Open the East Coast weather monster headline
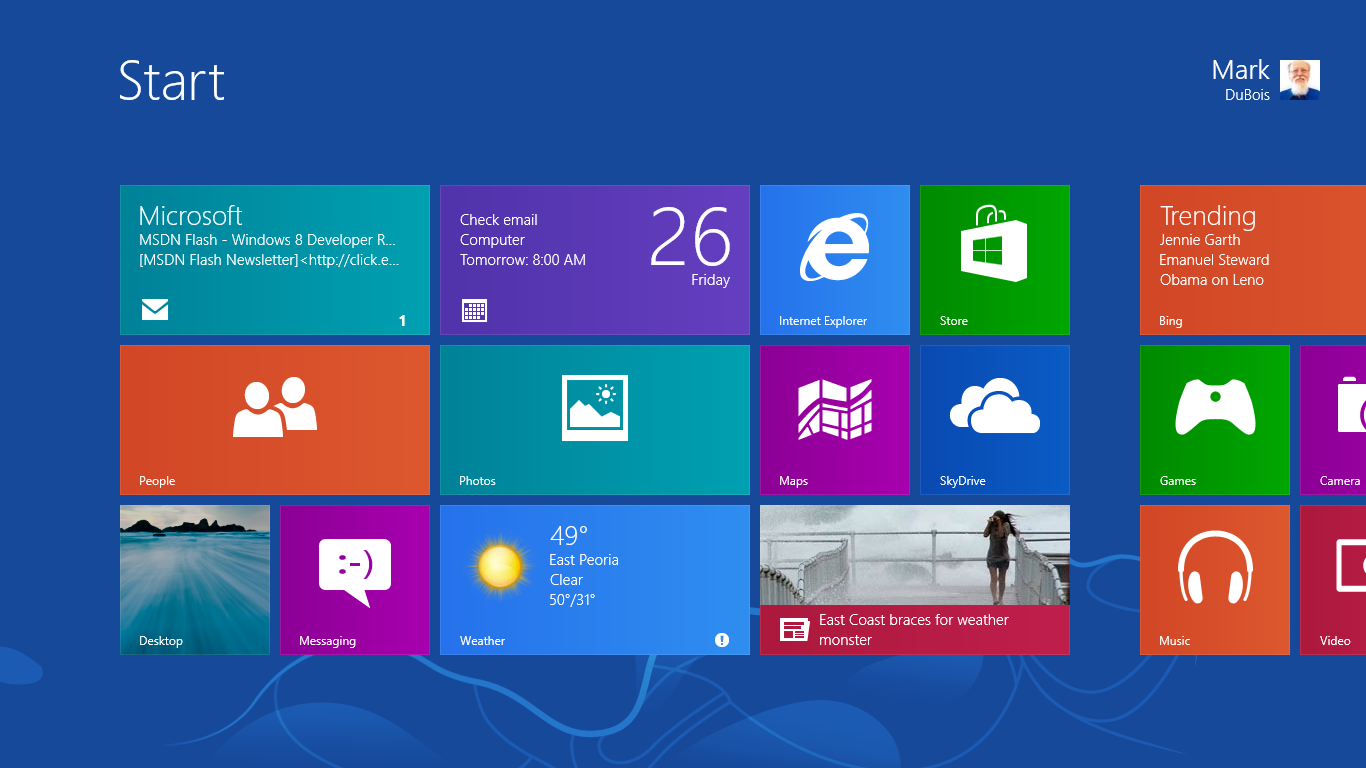The width and height of the screenshot is (1366, 768). 914,630
